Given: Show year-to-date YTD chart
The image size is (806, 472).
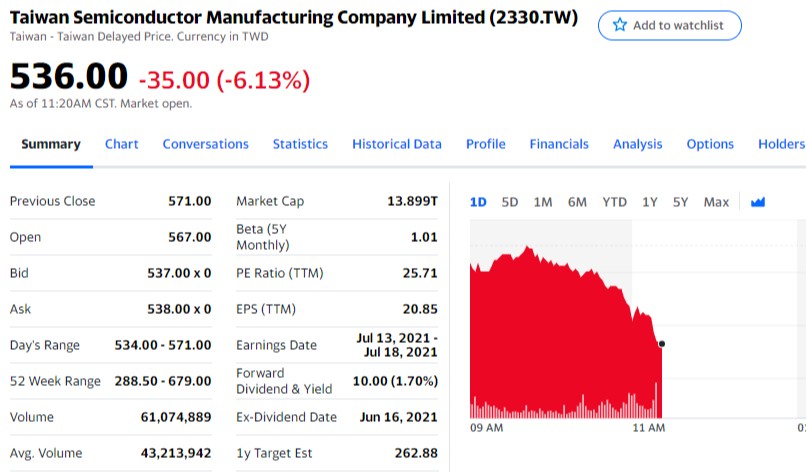Looking at the screenshot, I should [x=614, y=202].
